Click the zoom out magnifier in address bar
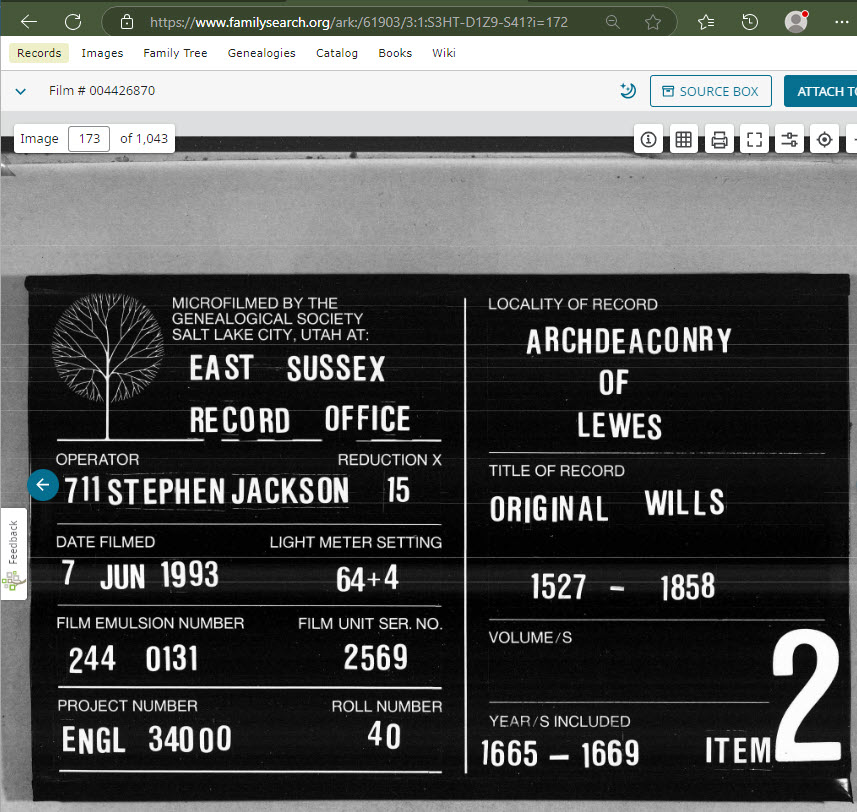The height and width of the screenshot is (812, 857). pyautogui.click(x=613, y=22)
